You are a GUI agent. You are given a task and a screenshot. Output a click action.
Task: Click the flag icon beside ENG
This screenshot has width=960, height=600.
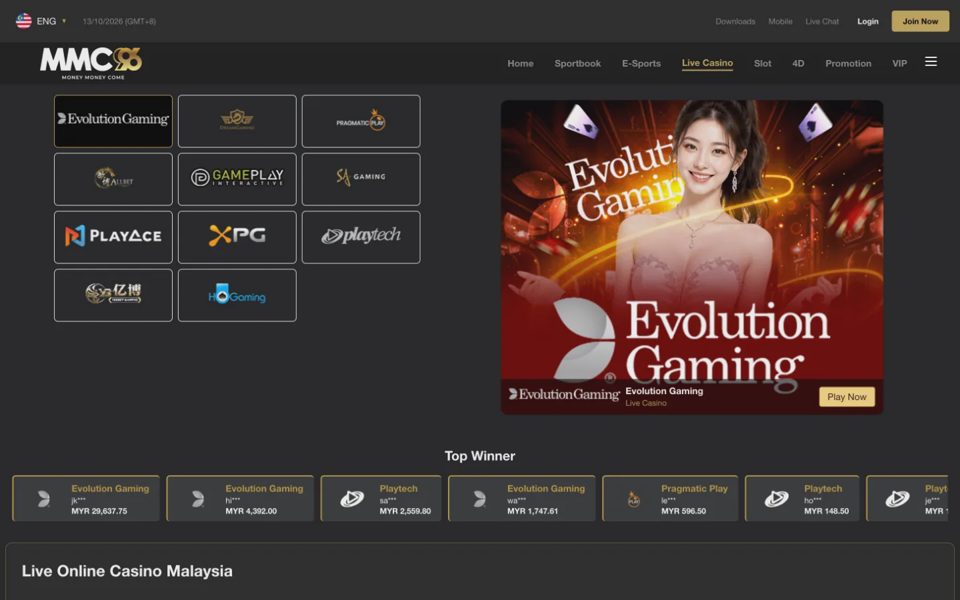[24, 21]
